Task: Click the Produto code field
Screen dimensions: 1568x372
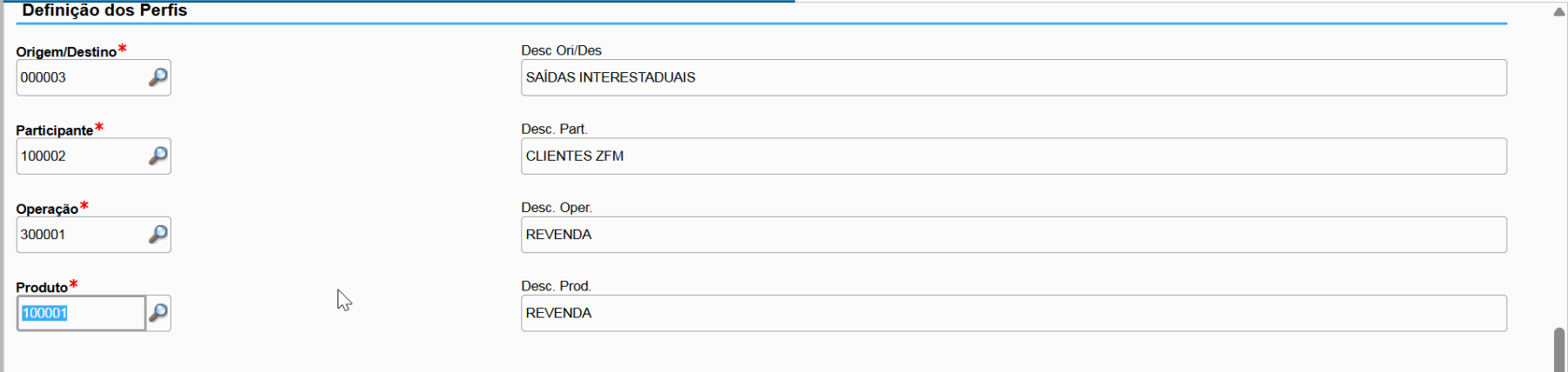Action: coord(80,313)
